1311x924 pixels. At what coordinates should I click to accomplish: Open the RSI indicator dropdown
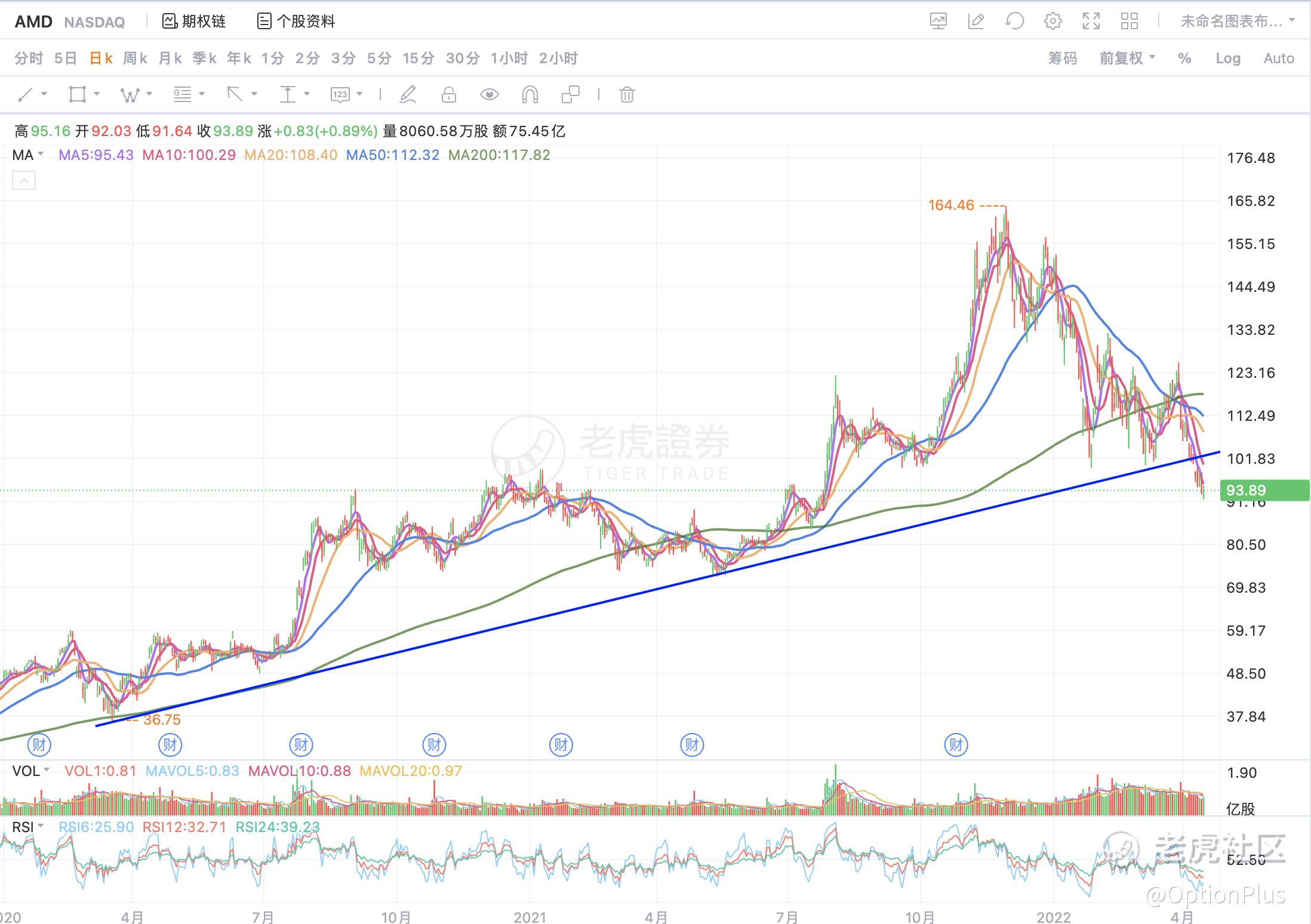[x=28, y=827]
